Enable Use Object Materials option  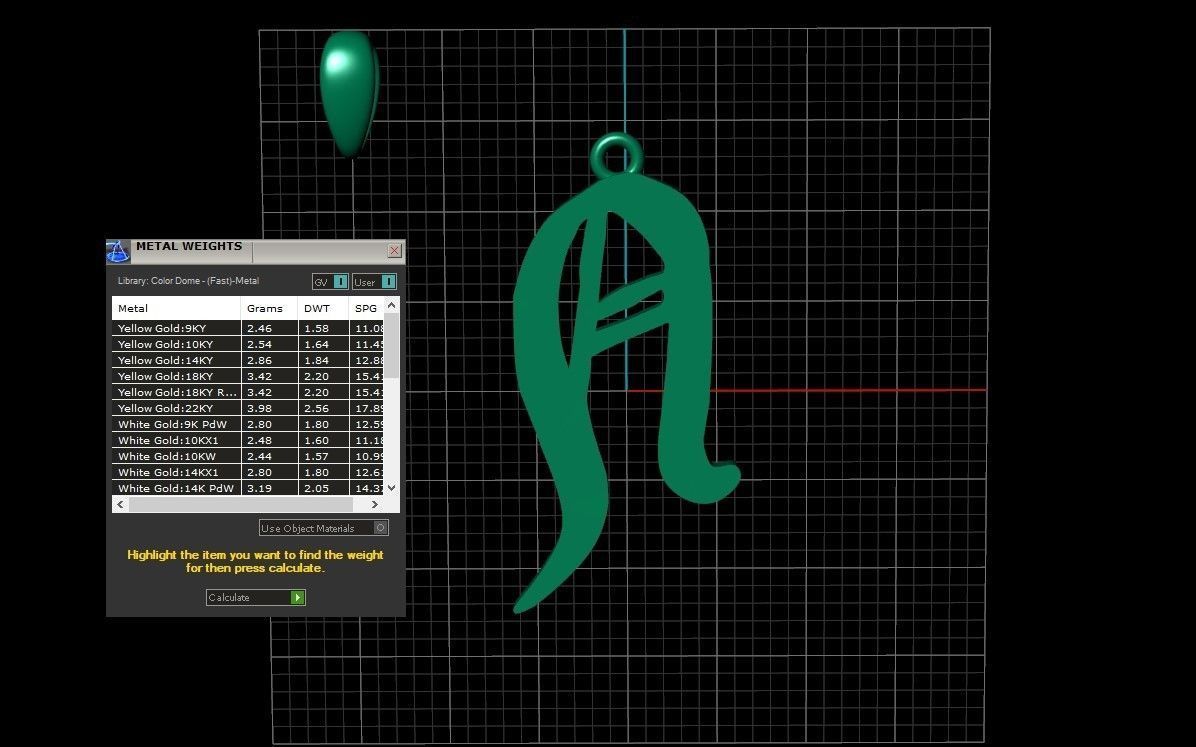click(x=323, y=527)
